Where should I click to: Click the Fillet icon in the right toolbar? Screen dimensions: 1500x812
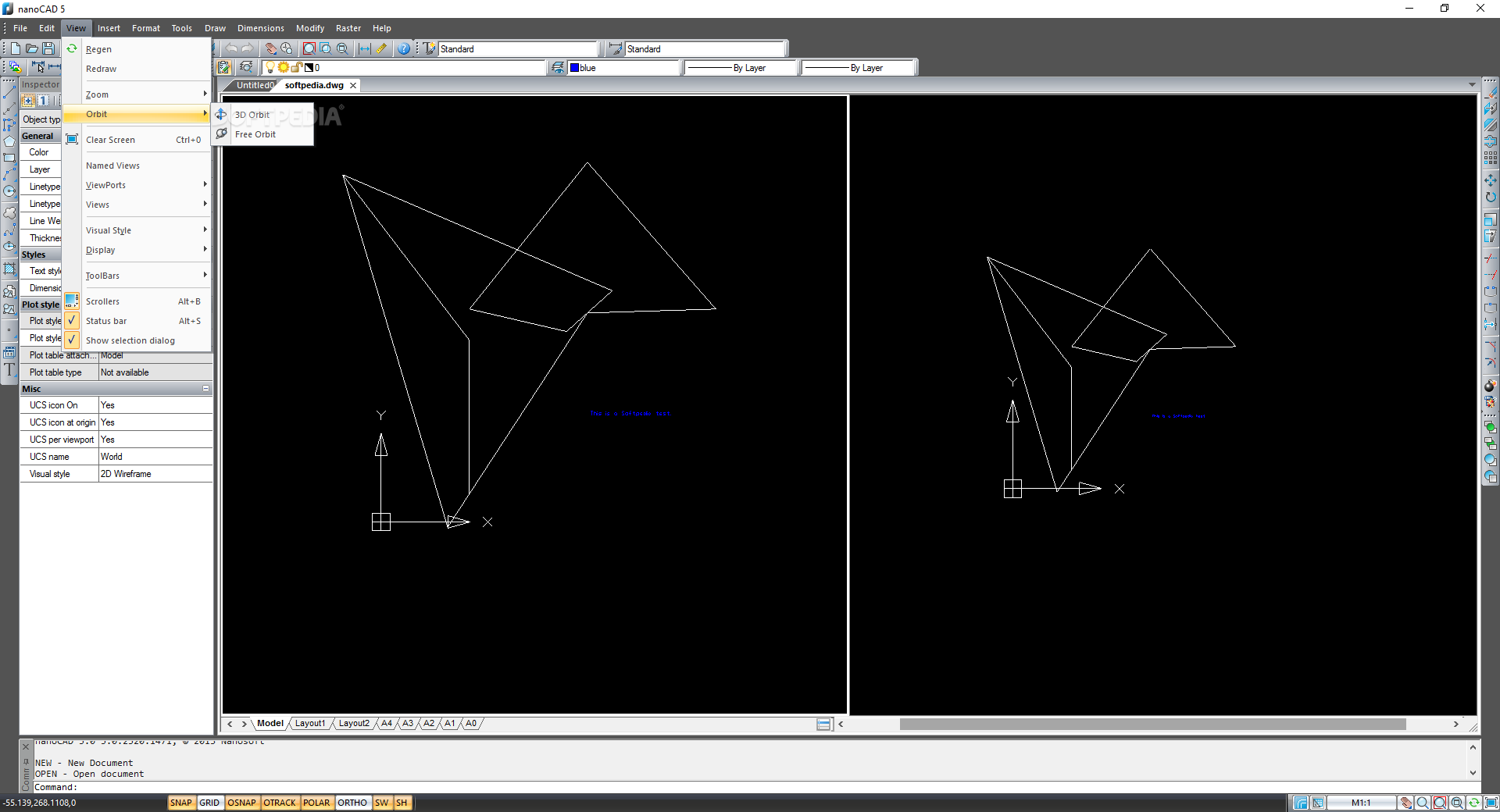(x=1491, y=362)
